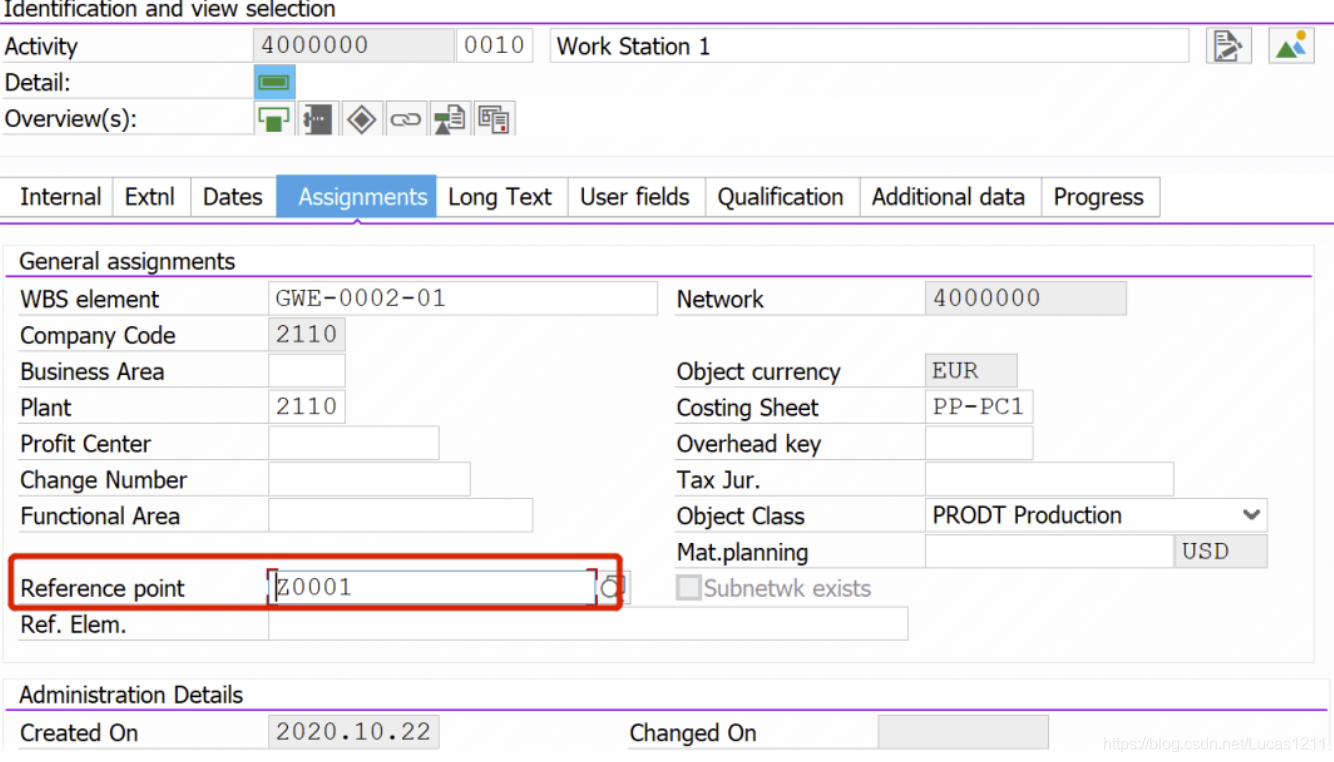The width and height of the screenshot is (1334, 762).
Task: Click the network graphic icon at top right
Action: click(x=1290, y=45)
